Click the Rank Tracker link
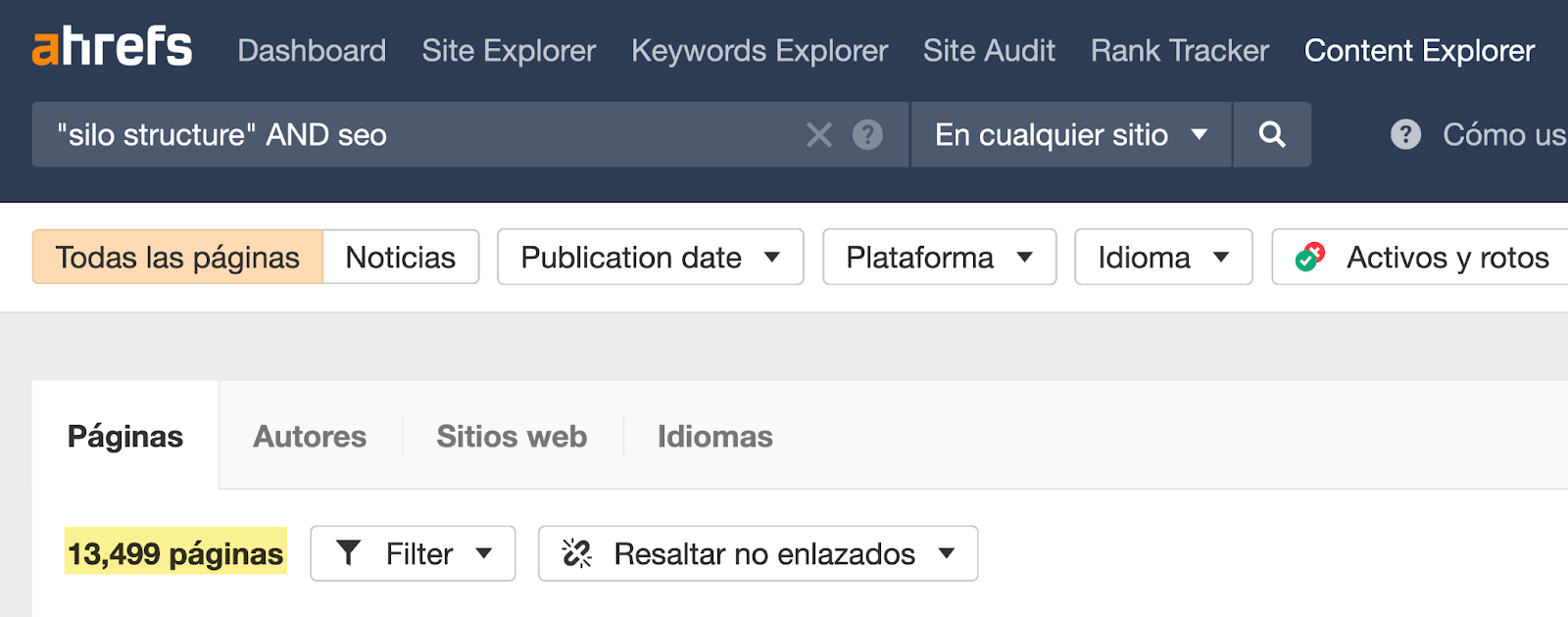 point(1179,50)
